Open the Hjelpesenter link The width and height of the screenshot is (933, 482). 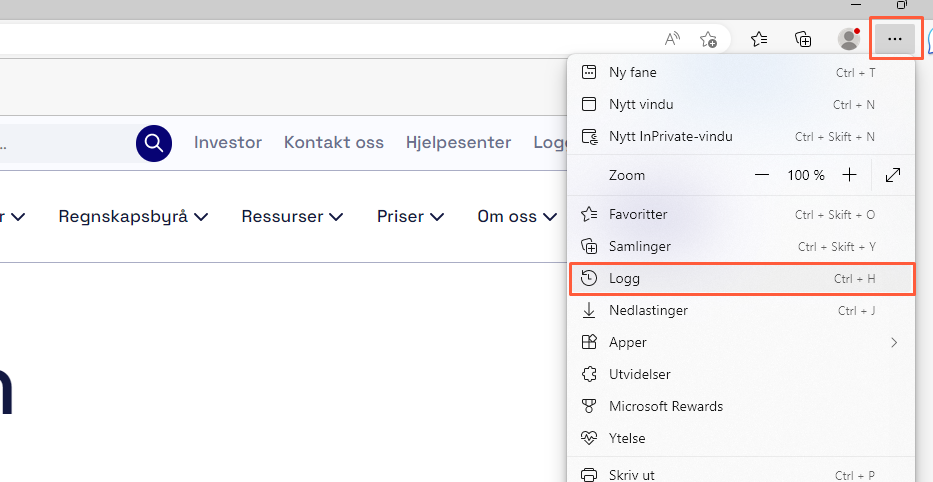tap(458, 142)
